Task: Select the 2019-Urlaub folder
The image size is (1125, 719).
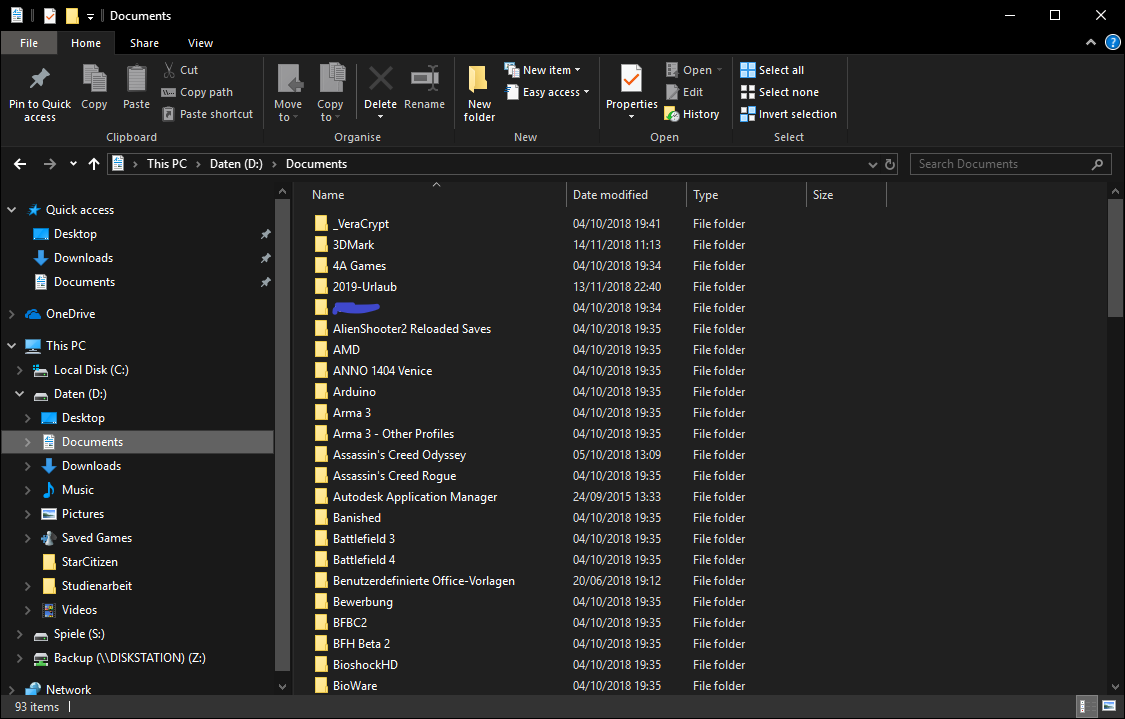Action: pos(364,287)
